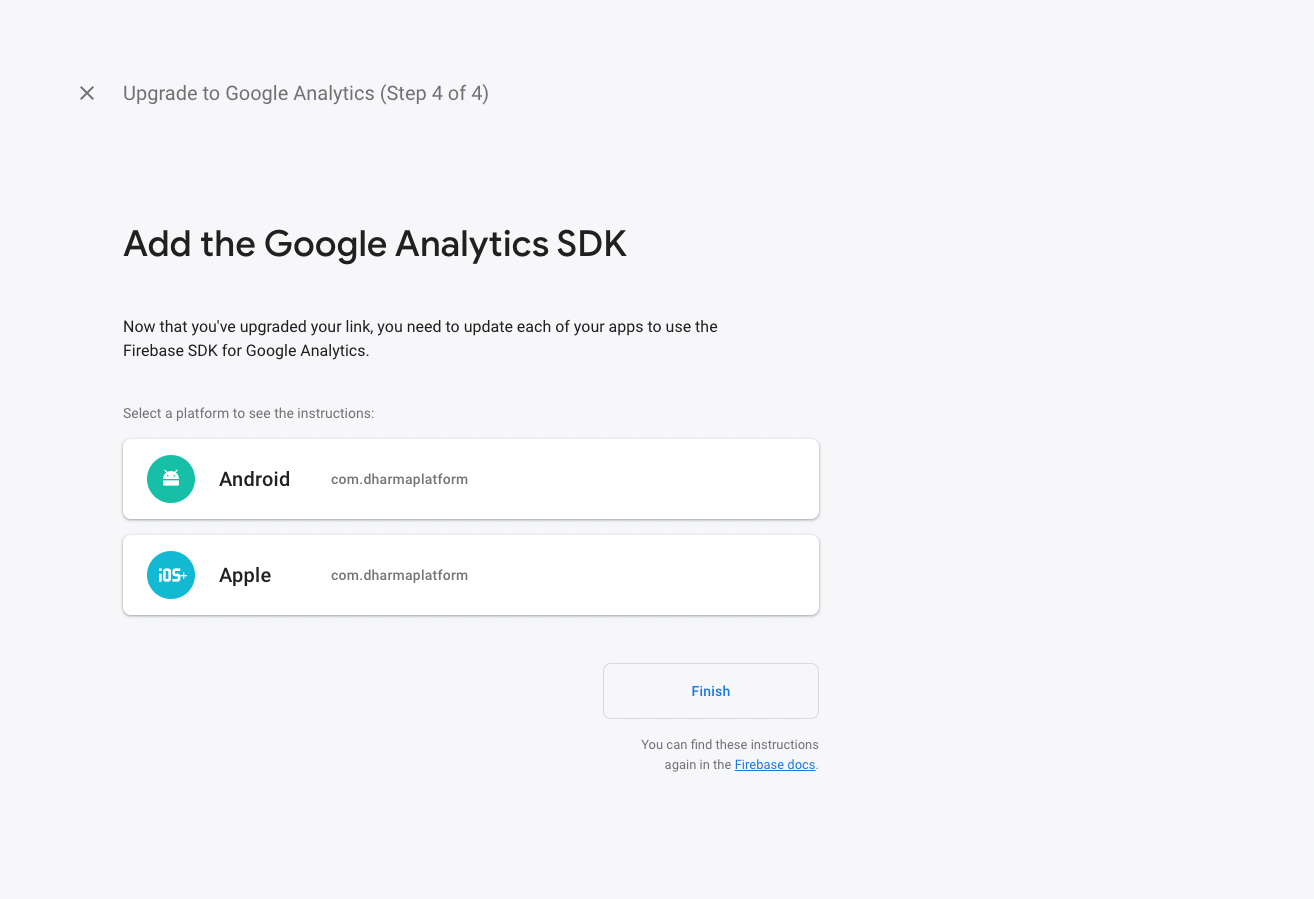Click the green Android robot icon
Viewport: 1314px width, 899px height.
coord(171,479)
